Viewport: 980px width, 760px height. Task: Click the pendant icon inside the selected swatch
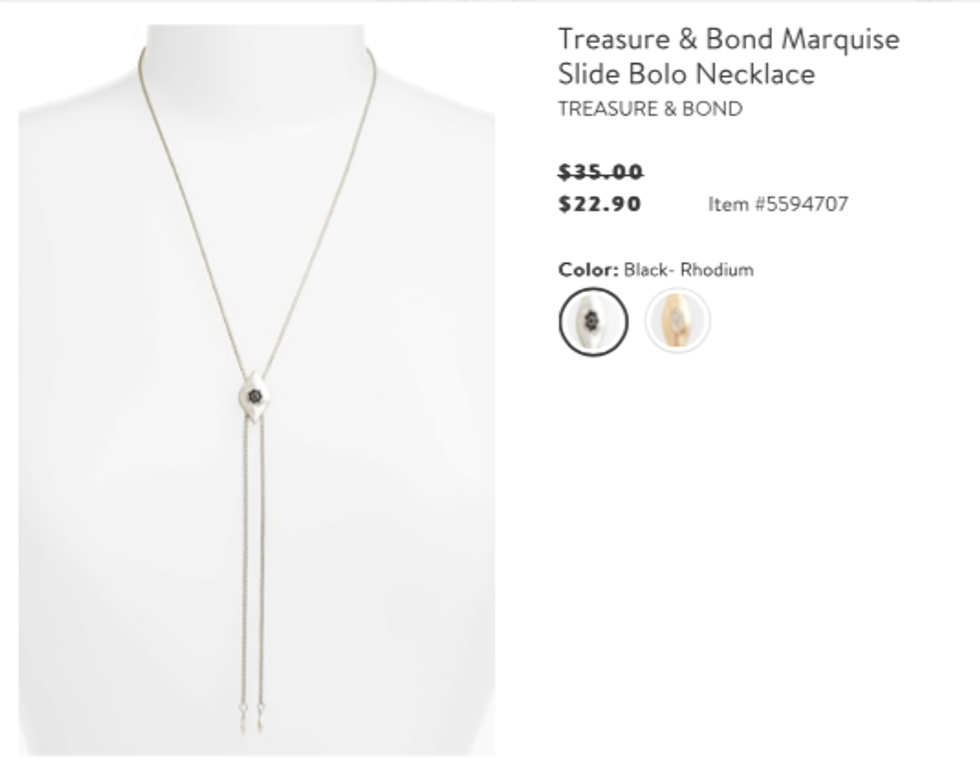[x=592, y=321]
